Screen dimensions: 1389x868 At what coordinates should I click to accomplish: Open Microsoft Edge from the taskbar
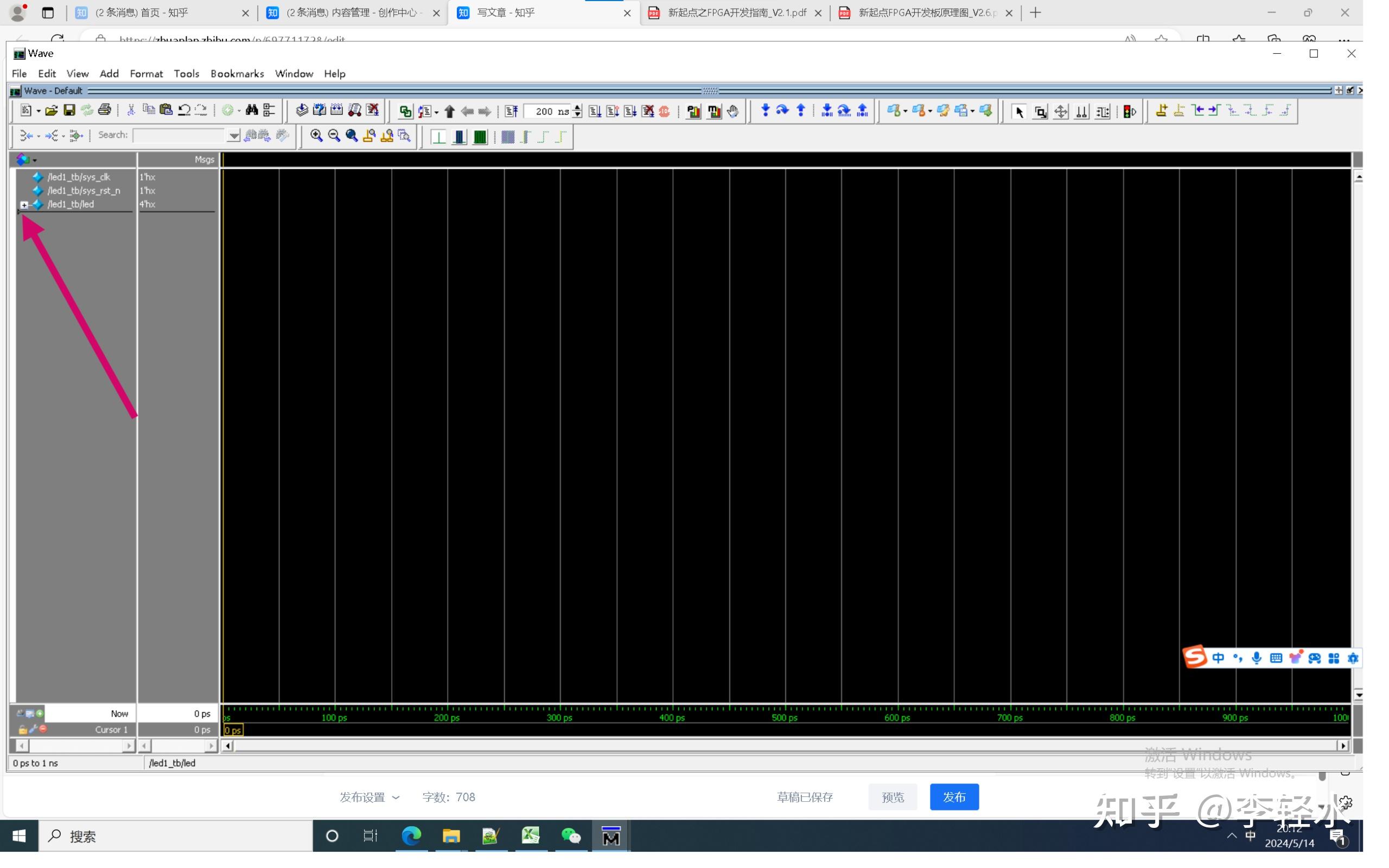[411, 836]
